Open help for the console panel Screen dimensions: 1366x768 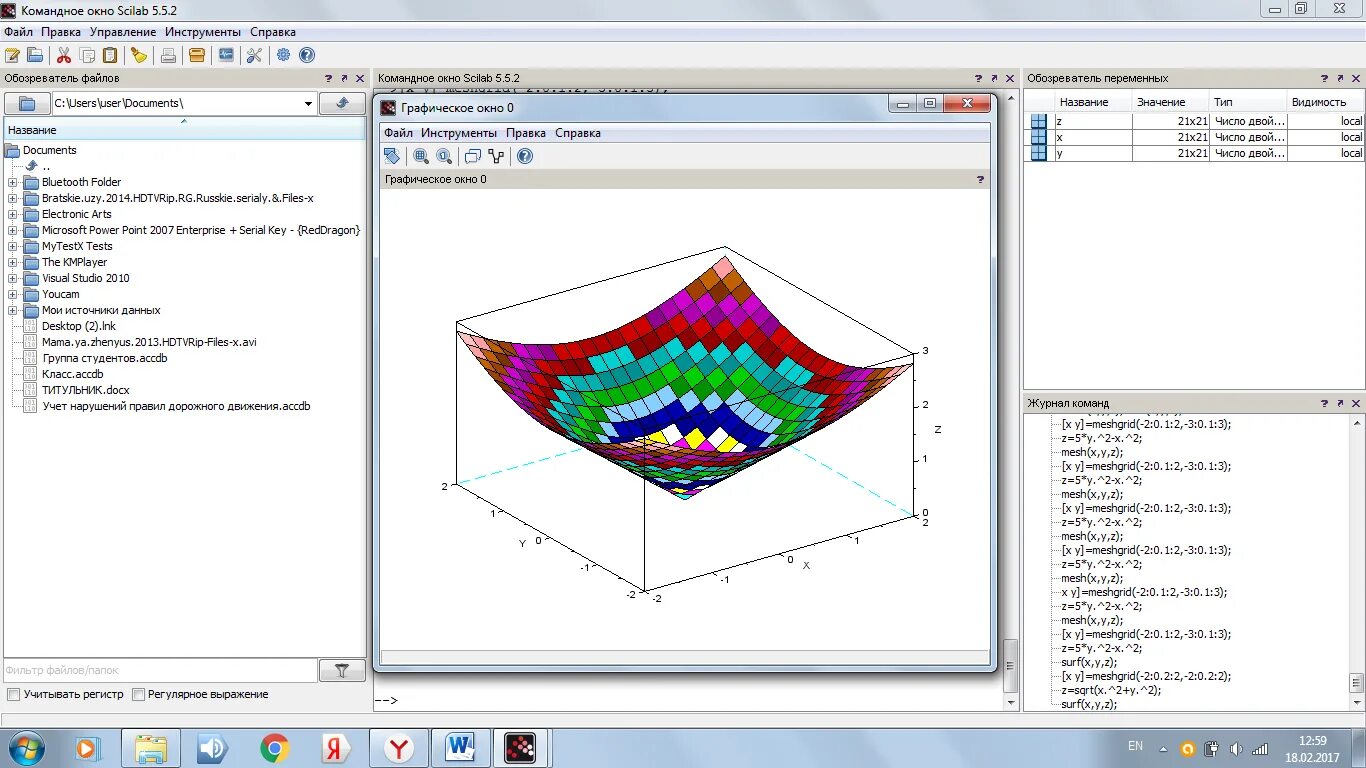coord(978,78)
